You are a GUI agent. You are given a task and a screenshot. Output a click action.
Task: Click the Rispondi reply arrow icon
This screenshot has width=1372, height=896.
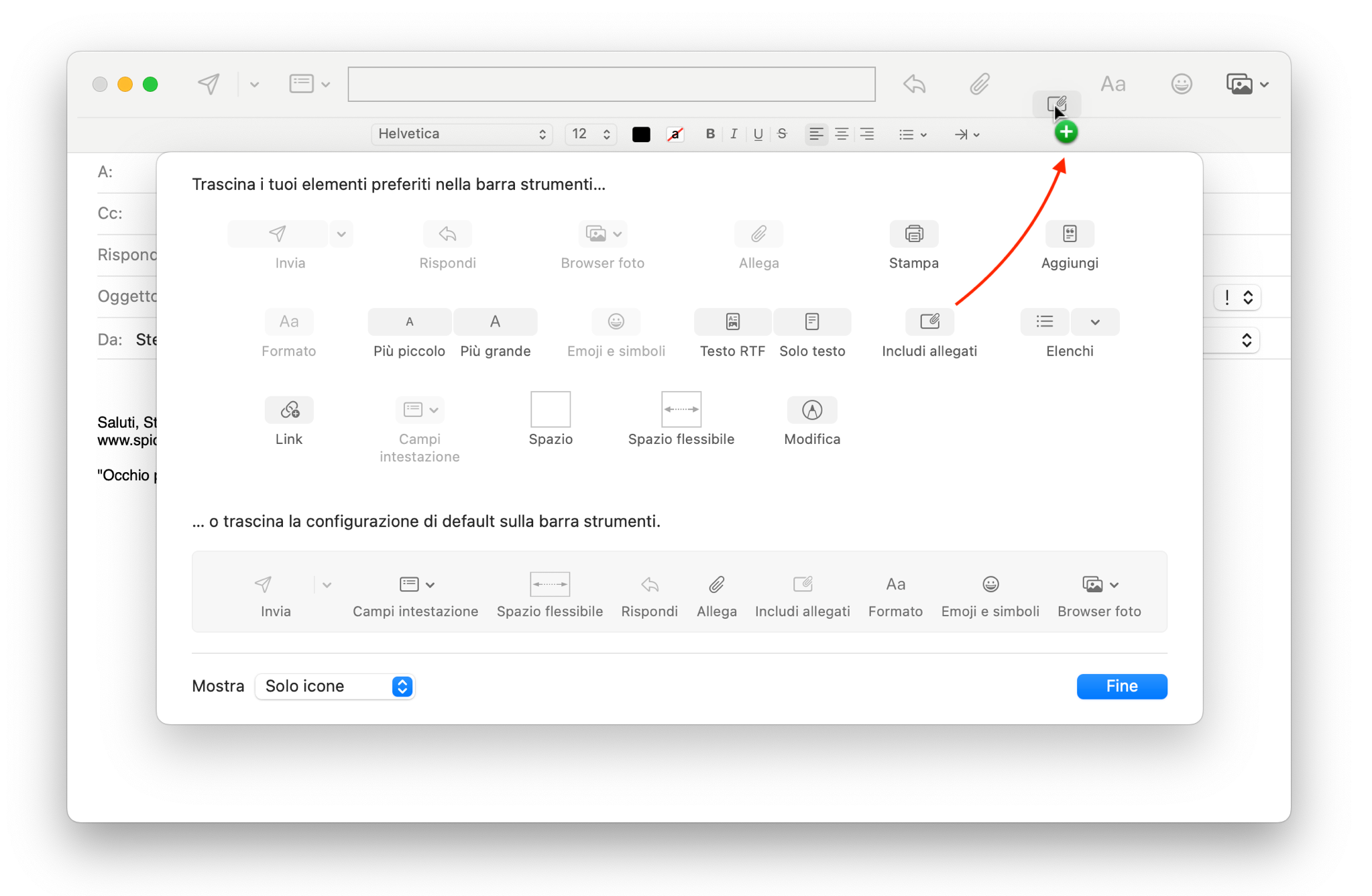447,233
